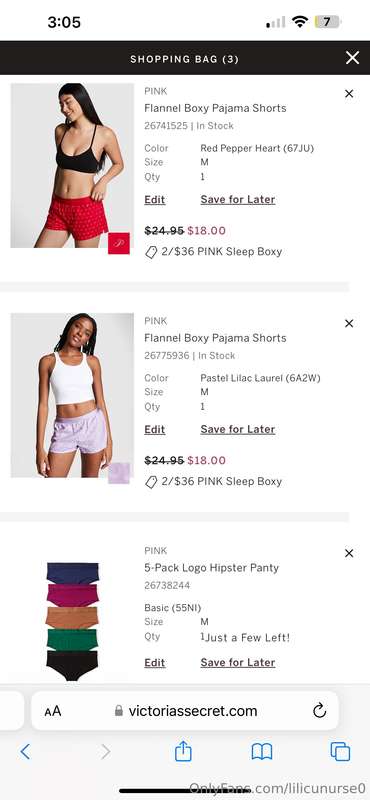Edit the Red Pepper Heart shorts
This screenshot has height=800, width=370.
click(155, 199)
